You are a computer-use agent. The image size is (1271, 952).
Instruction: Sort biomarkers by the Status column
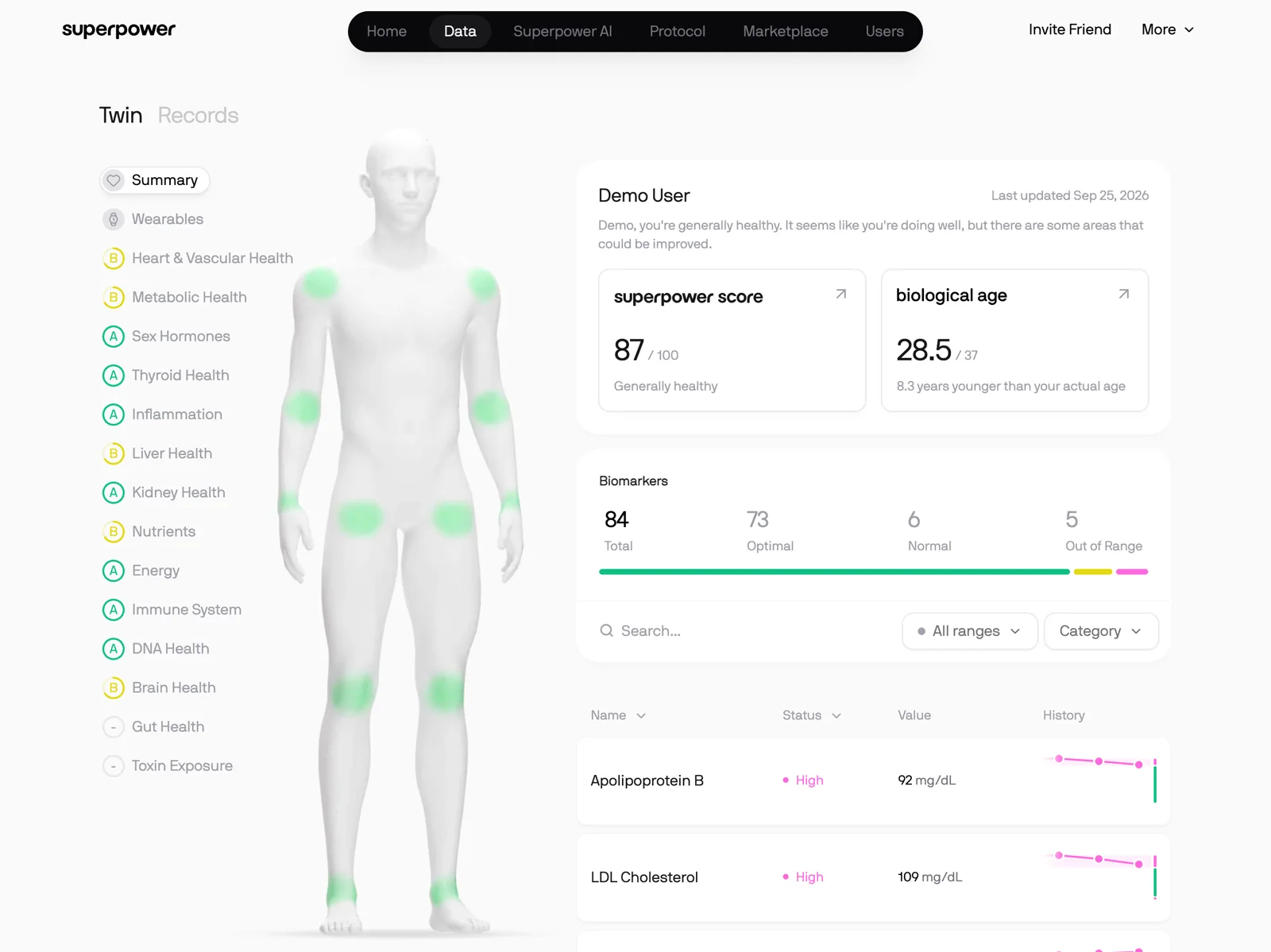tap(811, 715)
